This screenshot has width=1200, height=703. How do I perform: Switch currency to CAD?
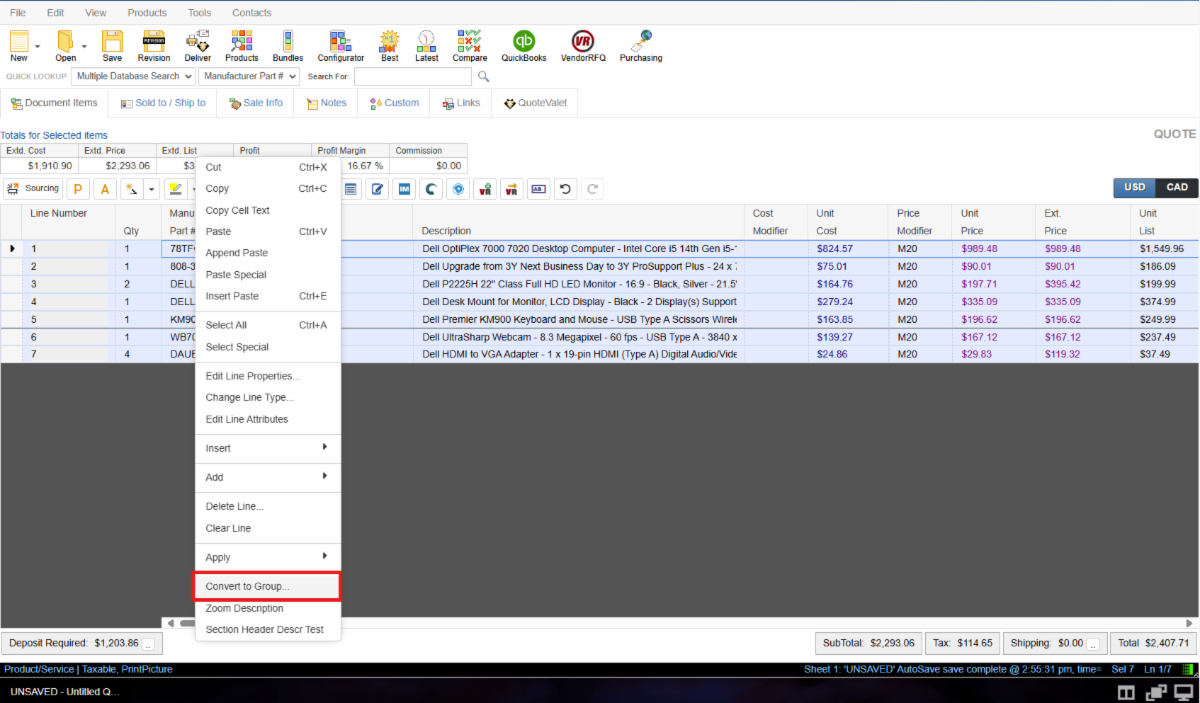[x=1177, y=188]
